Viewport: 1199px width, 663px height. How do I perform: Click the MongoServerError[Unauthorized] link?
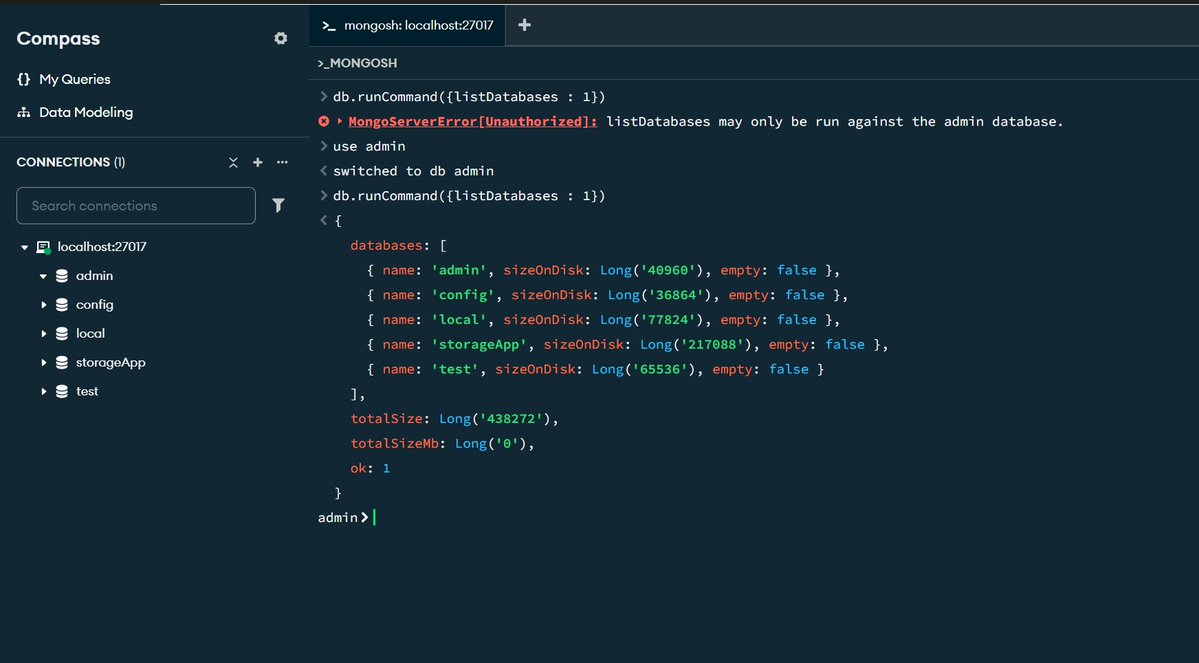[x=473, y=122]
